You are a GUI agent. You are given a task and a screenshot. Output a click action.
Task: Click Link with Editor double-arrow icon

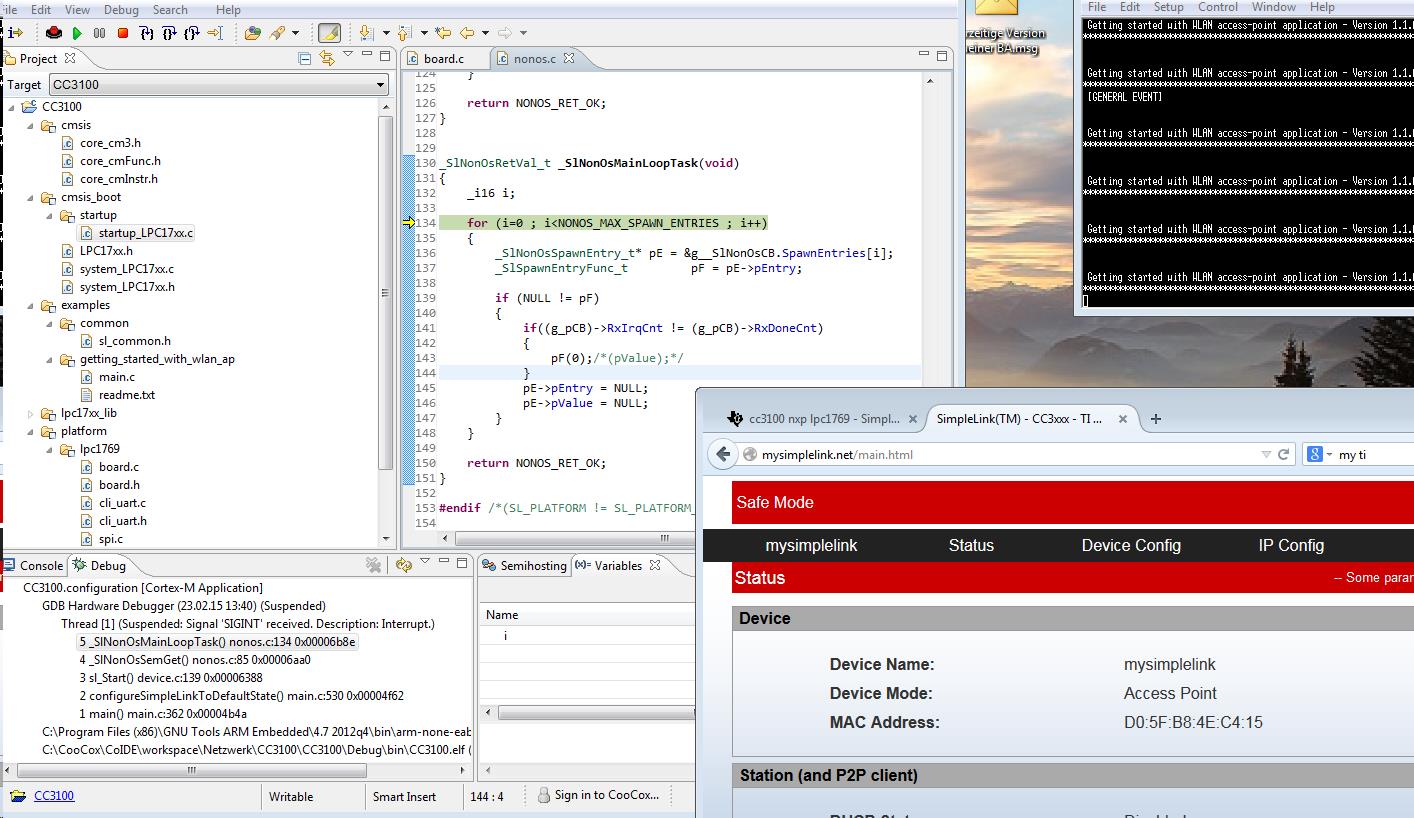click(326, 59)
